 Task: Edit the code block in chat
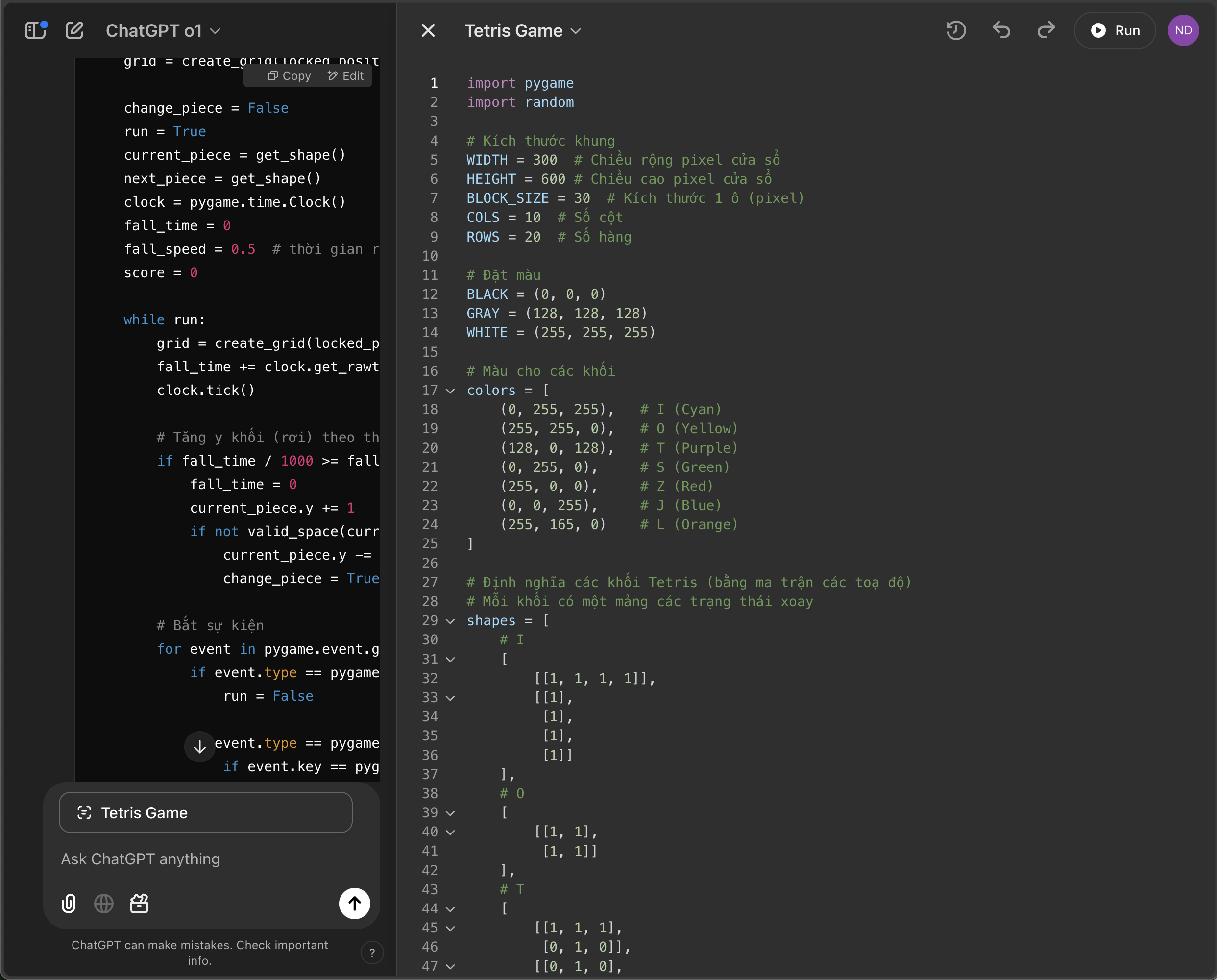[345, 75]
